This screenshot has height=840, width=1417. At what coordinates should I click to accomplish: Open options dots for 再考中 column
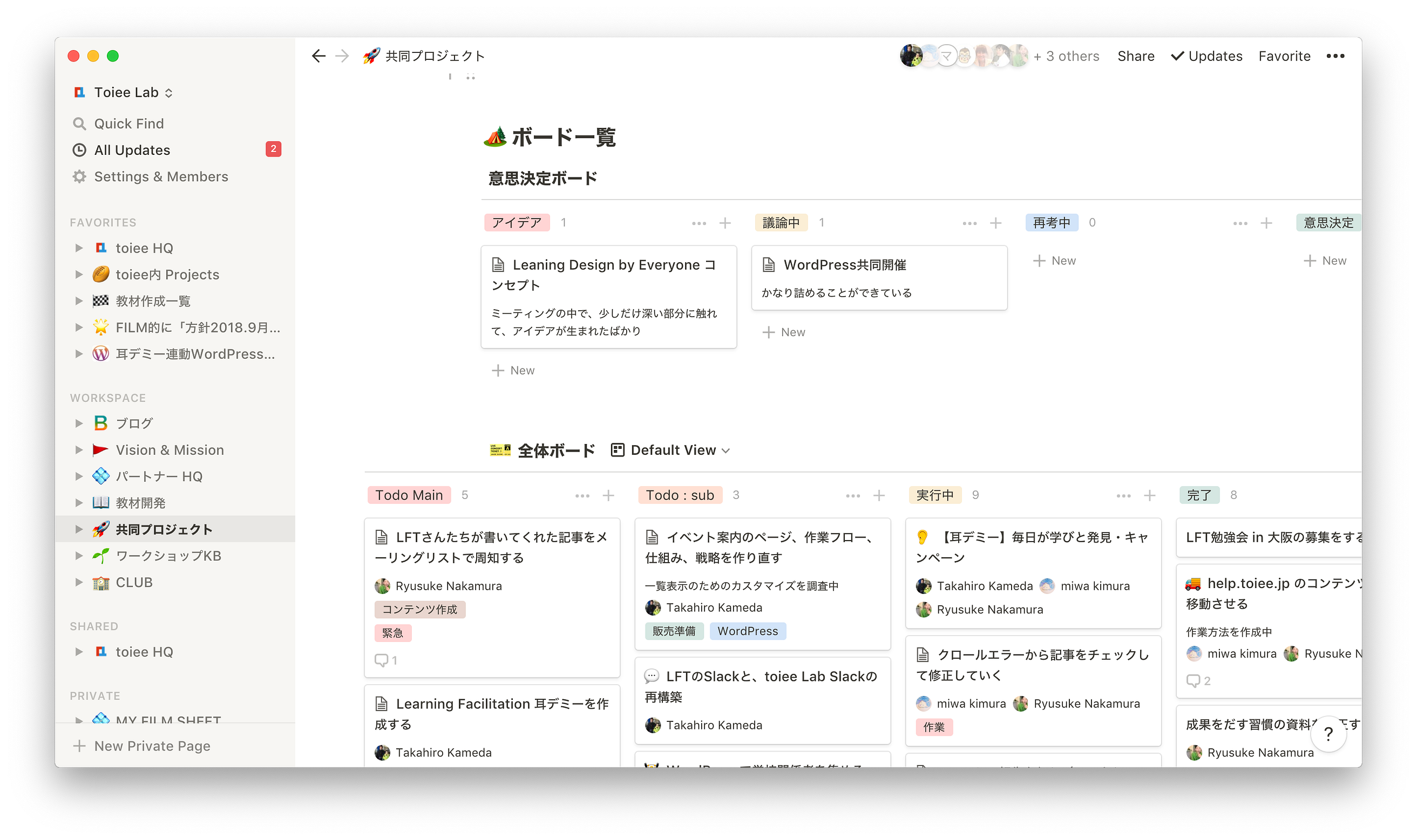[1240, 223]
